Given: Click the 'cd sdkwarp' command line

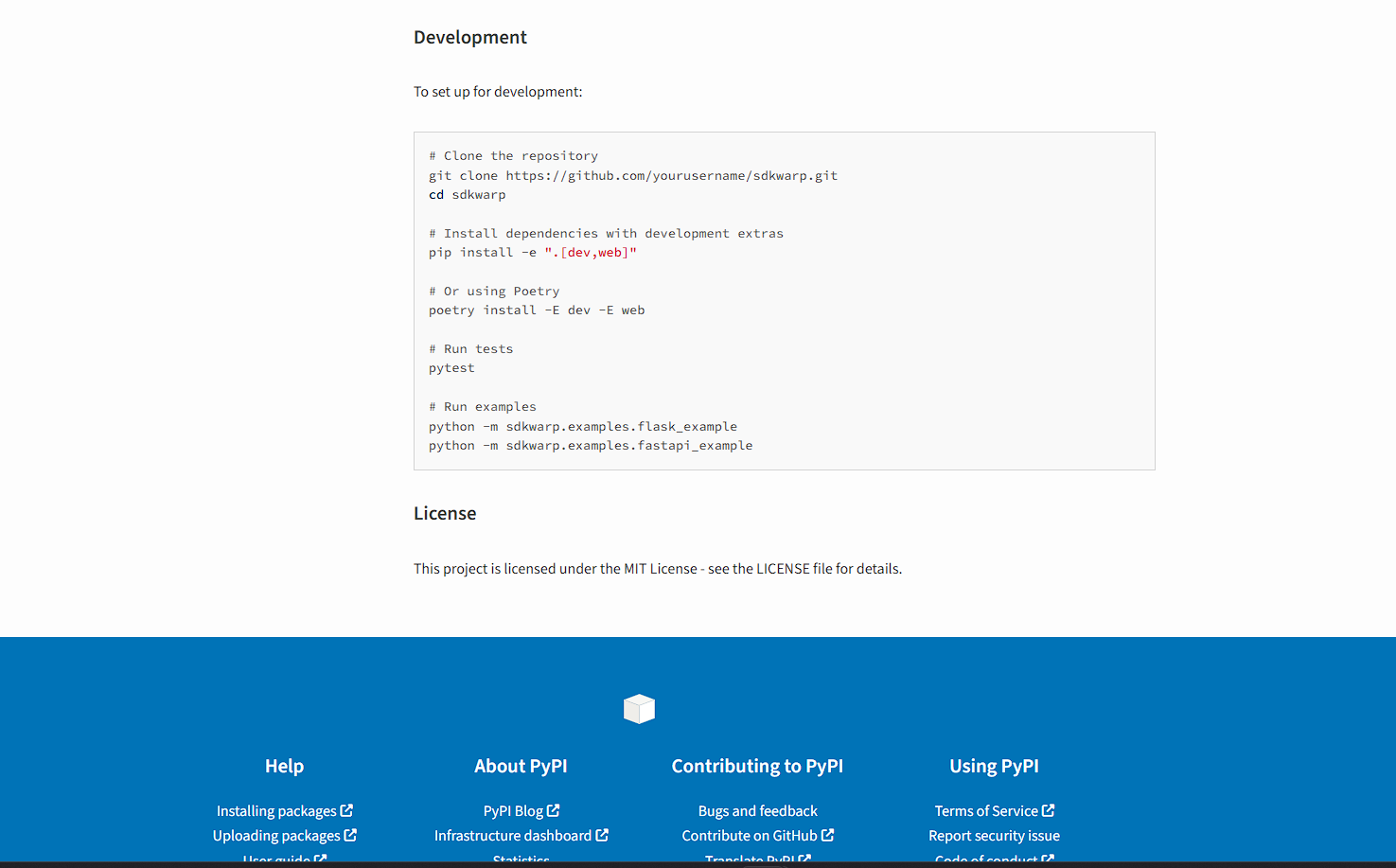Looking at the screenshot, I should pyautogui.click(x=468, y=195).
